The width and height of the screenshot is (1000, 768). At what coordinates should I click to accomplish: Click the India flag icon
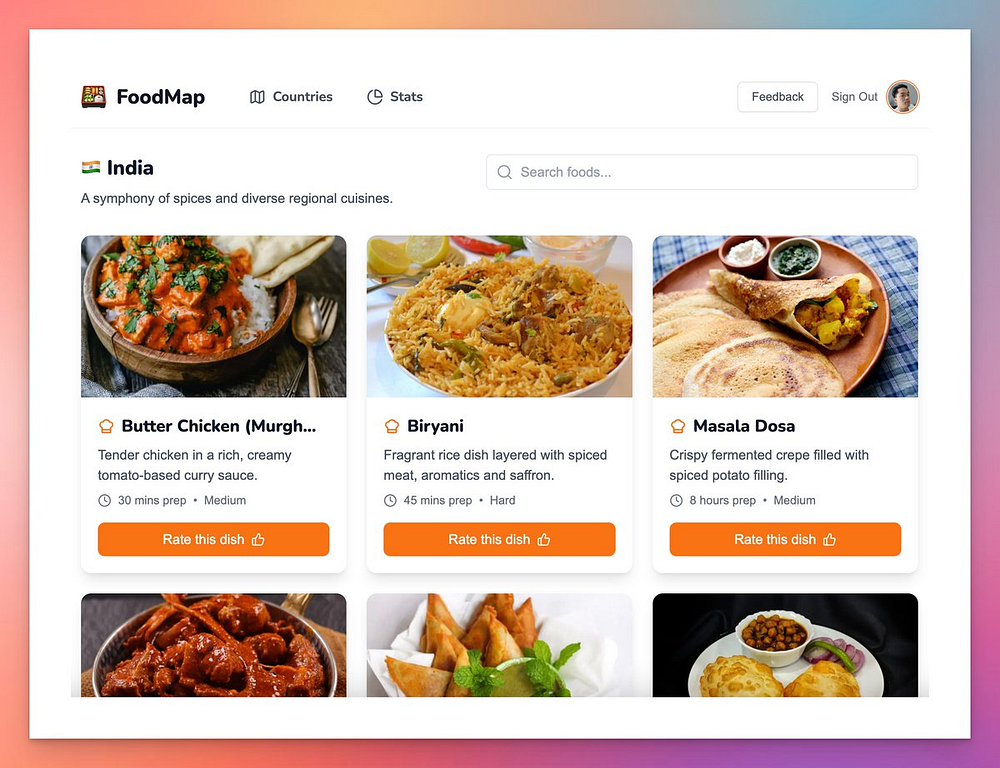[x=91, y=168]
